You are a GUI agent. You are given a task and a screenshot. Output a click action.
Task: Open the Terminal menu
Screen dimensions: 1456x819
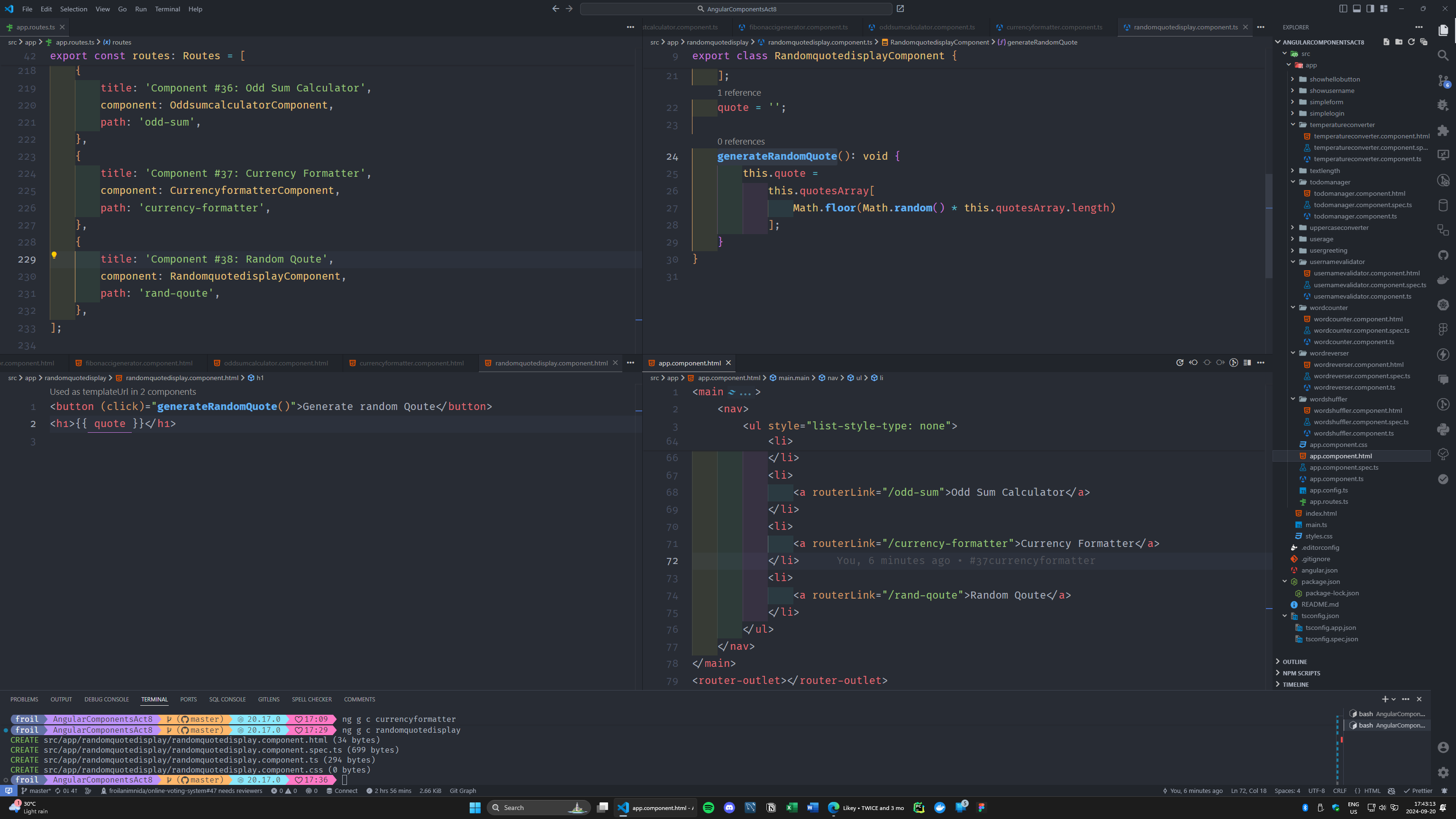click(167, 9)
